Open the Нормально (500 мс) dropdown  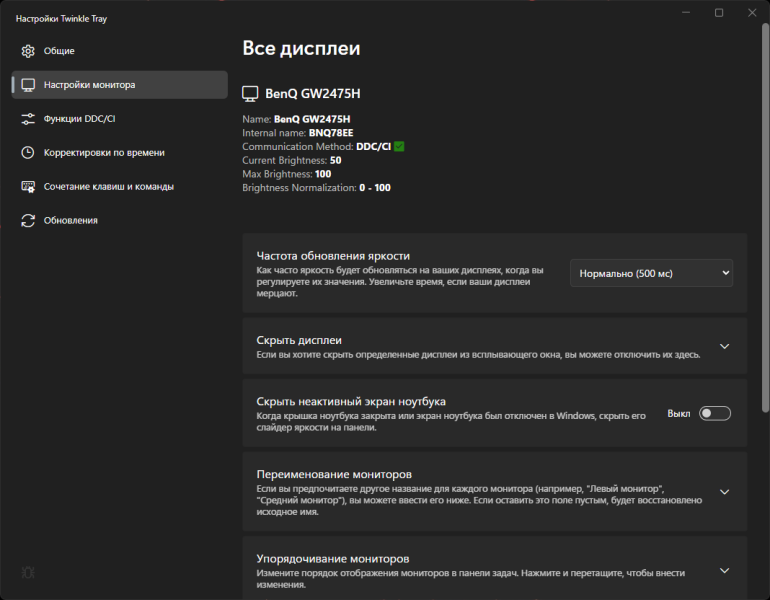651,273
